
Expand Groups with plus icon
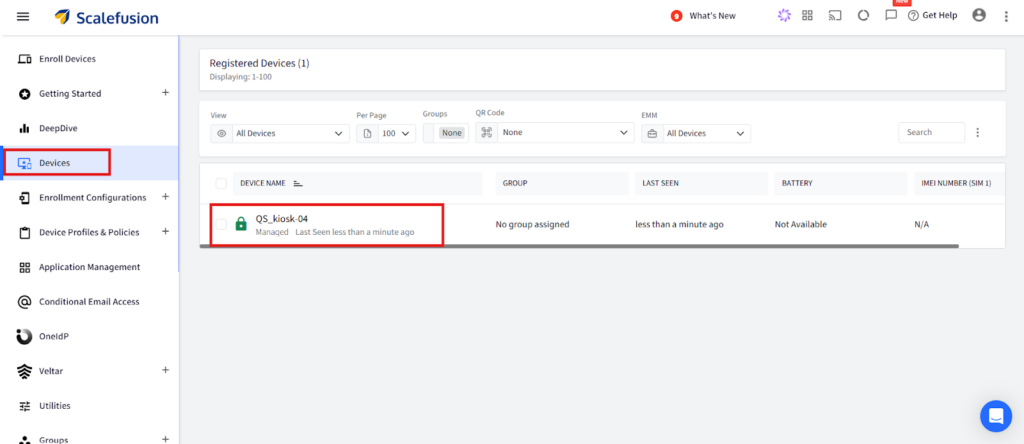[165, 439]
